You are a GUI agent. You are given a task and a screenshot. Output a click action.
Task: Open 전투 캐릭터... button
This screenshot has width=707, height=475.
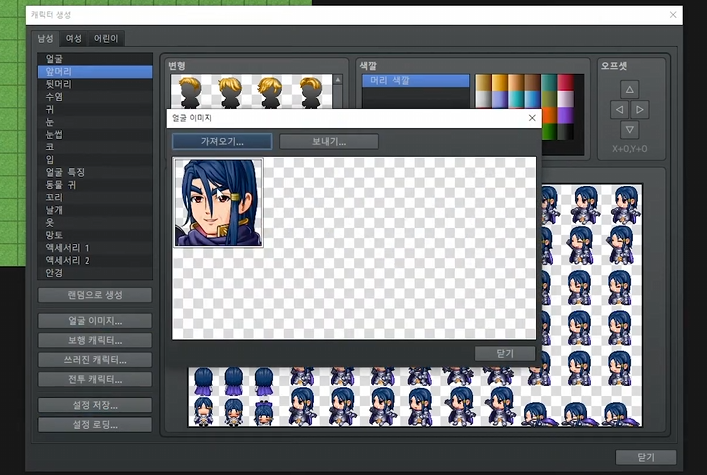coord(95,379)
